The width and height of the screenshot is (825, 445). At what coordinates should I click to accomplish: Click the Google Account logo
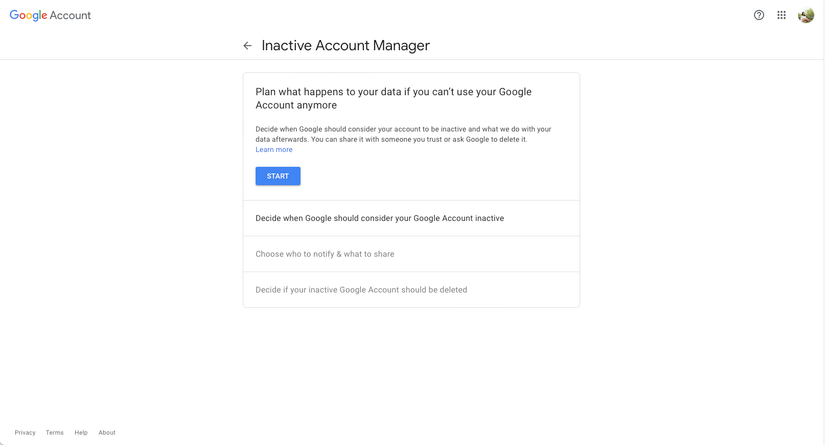(50, 15)
